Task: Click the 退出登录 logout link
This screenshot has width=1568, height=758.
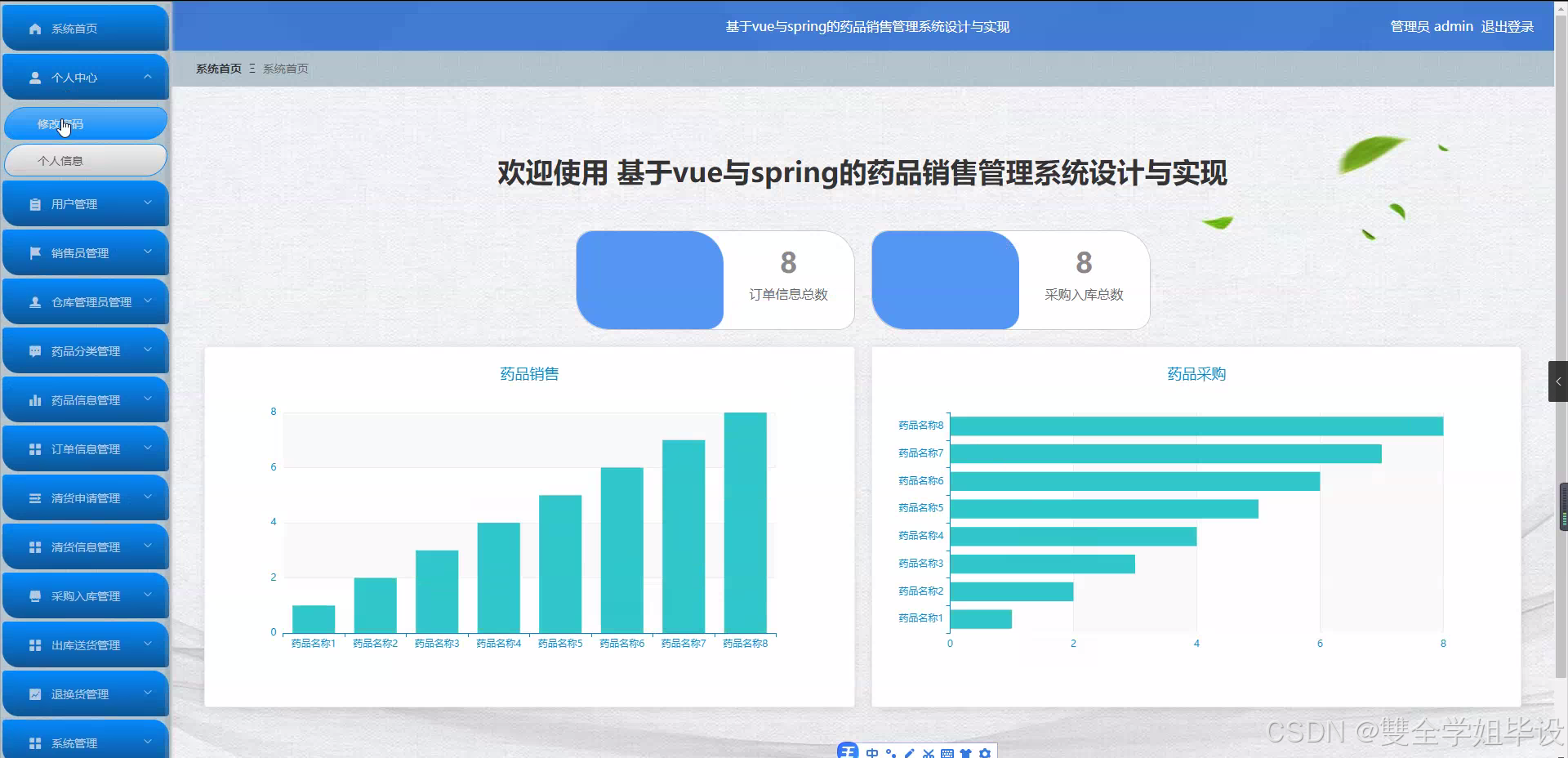Action: pyautogui.click(x=1508, y=26)
